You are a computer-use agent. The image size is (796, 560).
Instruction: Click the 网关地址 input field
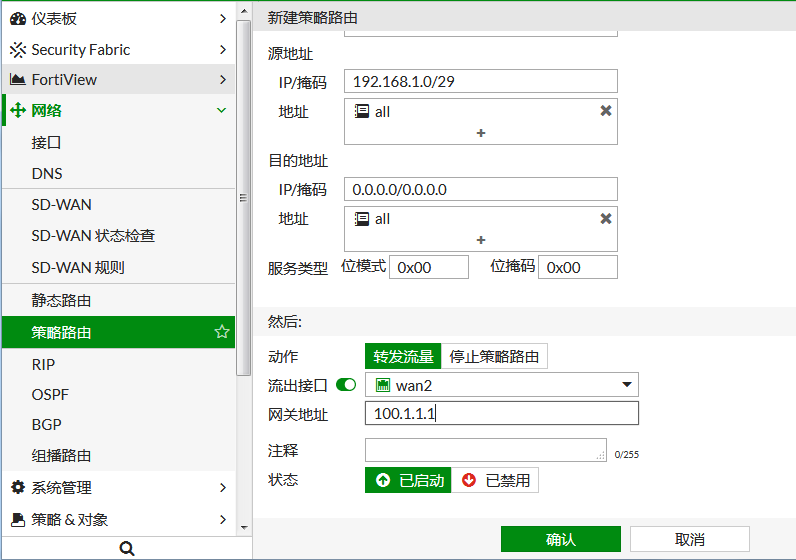click(501, 414)
